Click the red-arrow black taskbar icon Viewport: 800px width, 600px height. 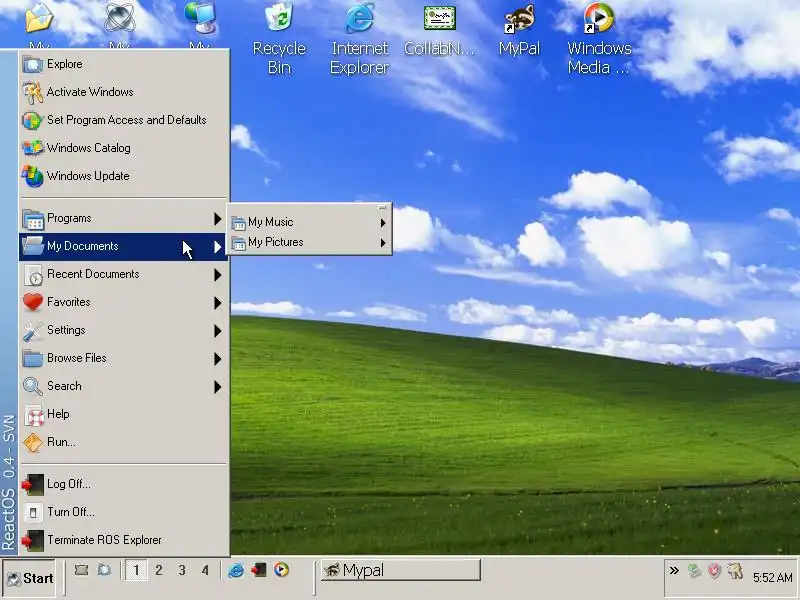[x=258, y=570]
